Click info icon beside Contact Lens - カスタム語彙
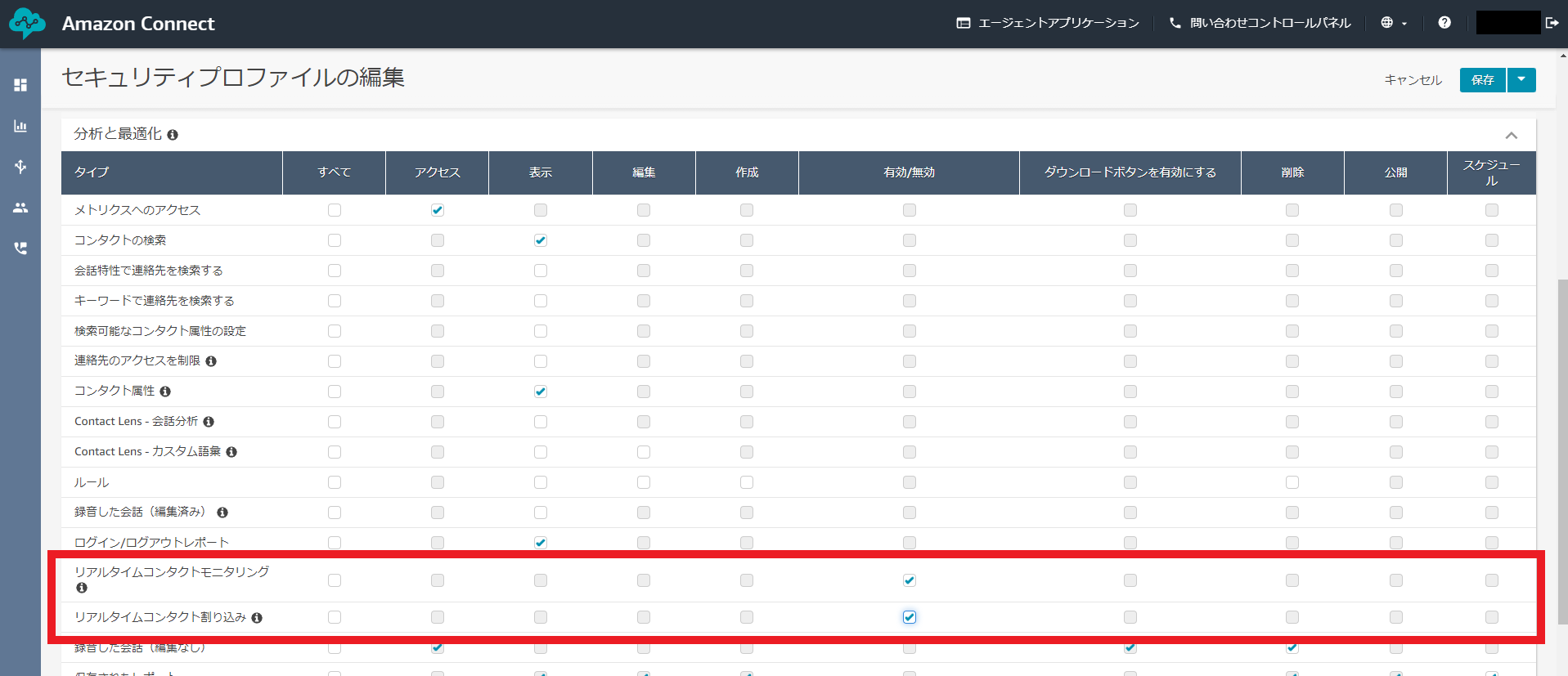 (x=231, y=452)
